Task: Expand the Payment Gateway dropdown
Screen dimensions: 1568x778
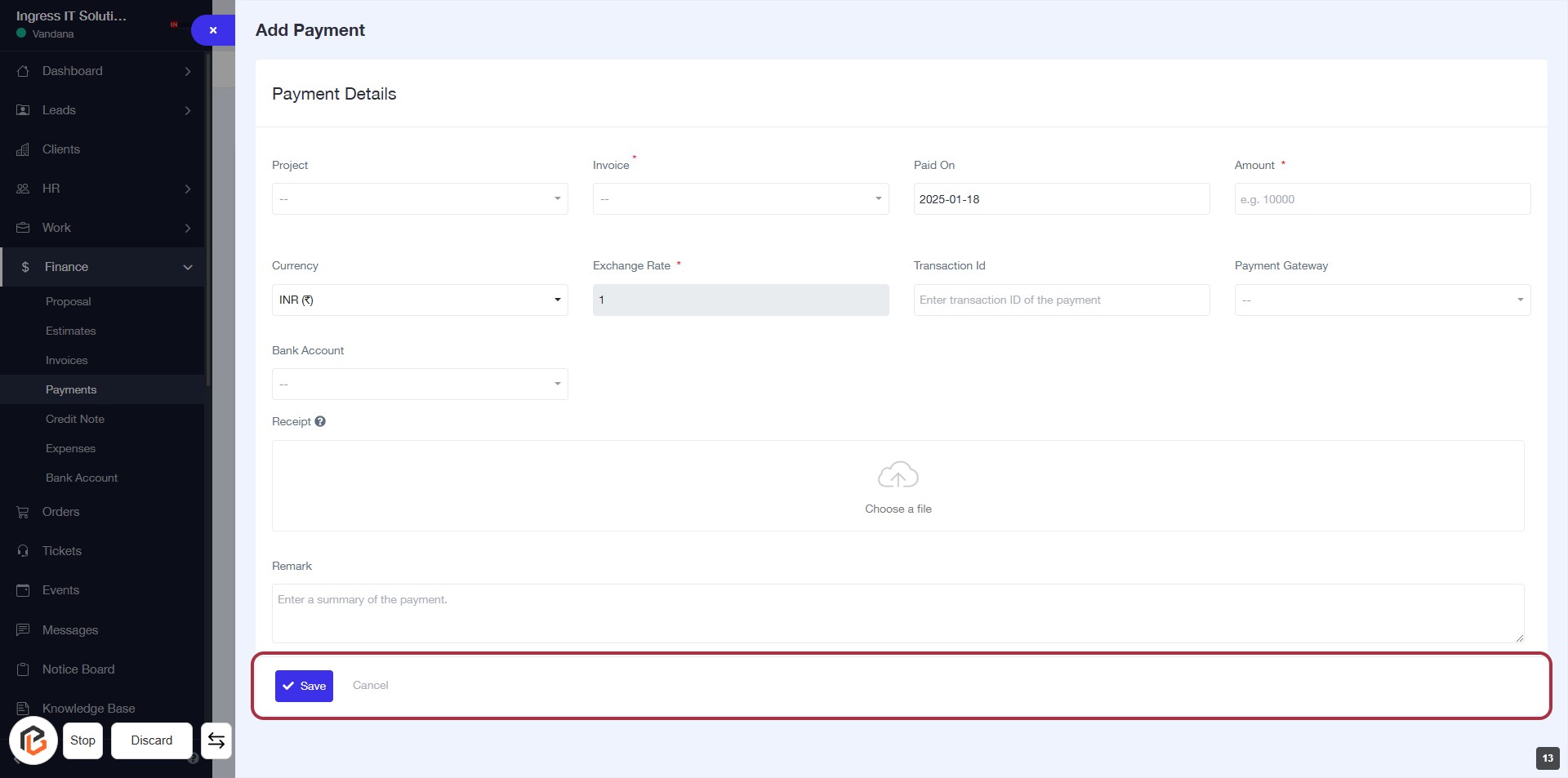Action: (1382, 300)
